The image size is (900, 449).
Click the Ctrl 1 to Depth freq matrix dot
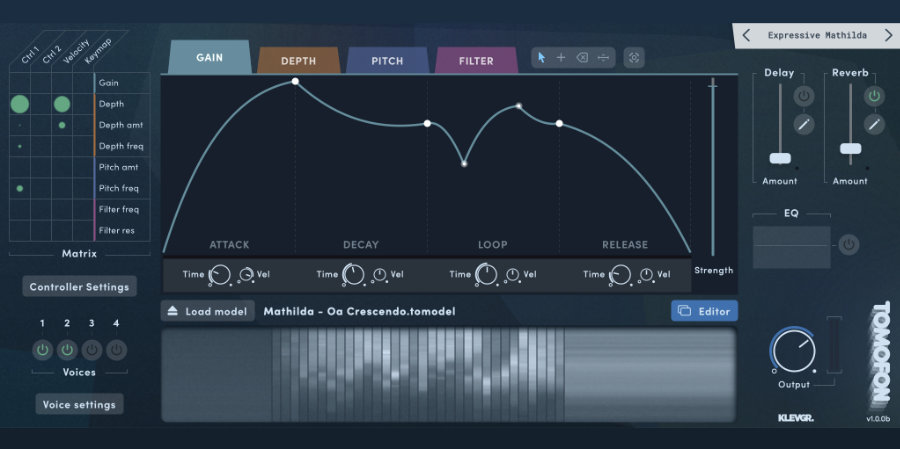pyautogui.click(x=20, y=146)
